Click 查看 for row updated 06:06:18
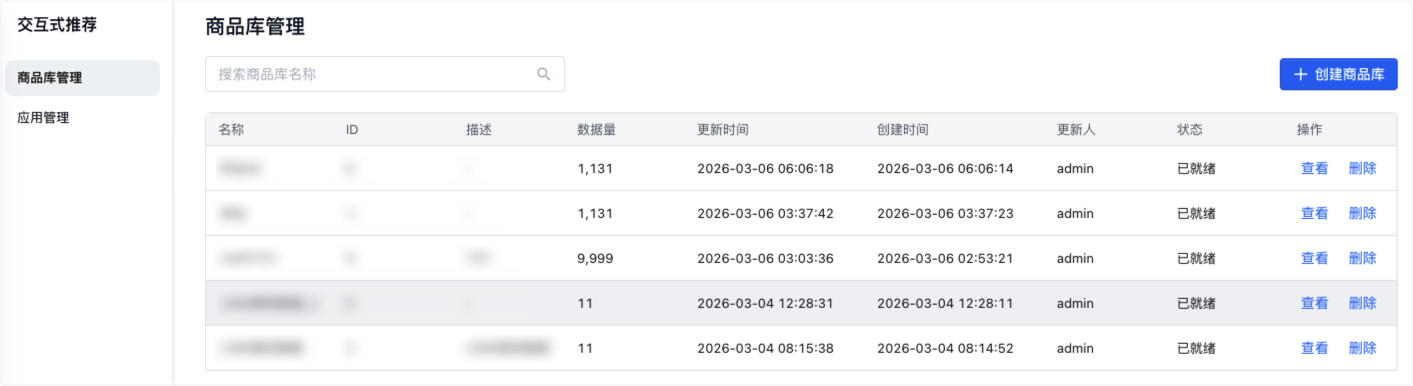 (x=1314, y=168)
